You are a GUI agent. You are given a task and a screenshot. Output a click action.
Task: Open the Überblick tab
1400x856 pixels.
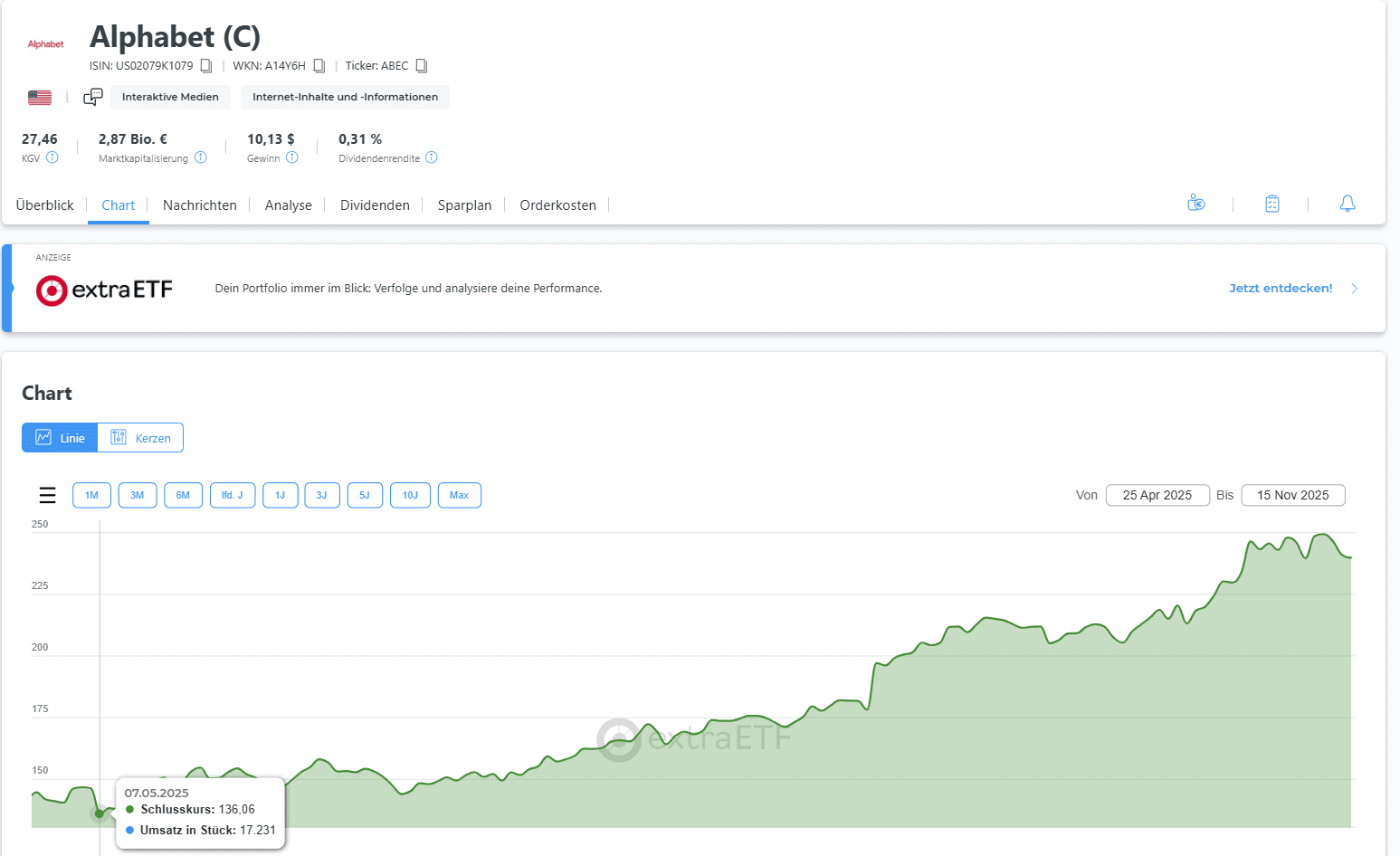(45, 205)
